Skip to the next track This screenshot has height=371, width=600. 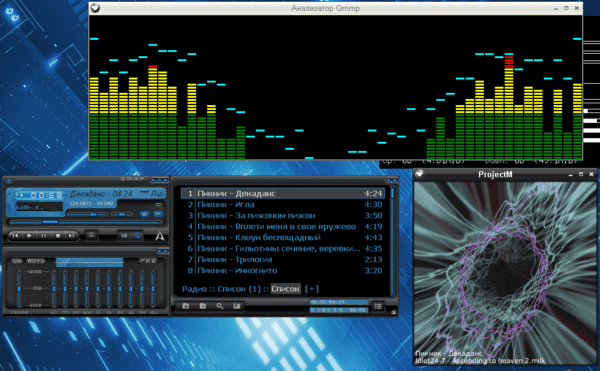[x=71, y=236]
